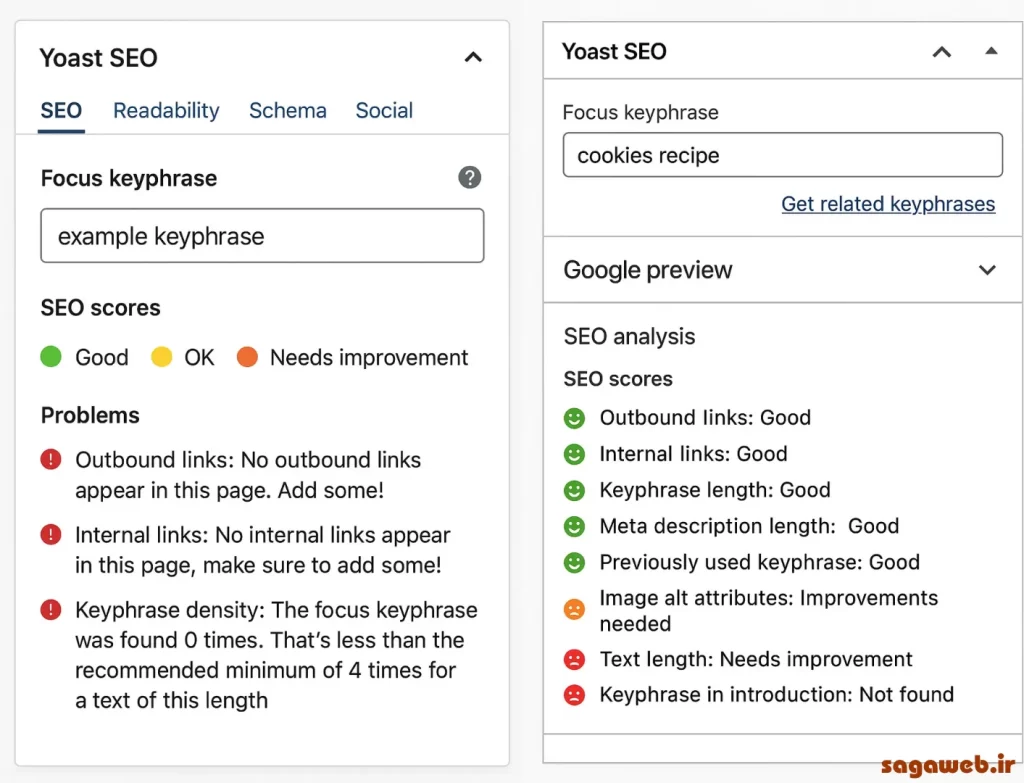This screenshot has width=1024, height=783.
Task: Click green smiley next to Keyphrase length: Good
Action: coord(574,490)
